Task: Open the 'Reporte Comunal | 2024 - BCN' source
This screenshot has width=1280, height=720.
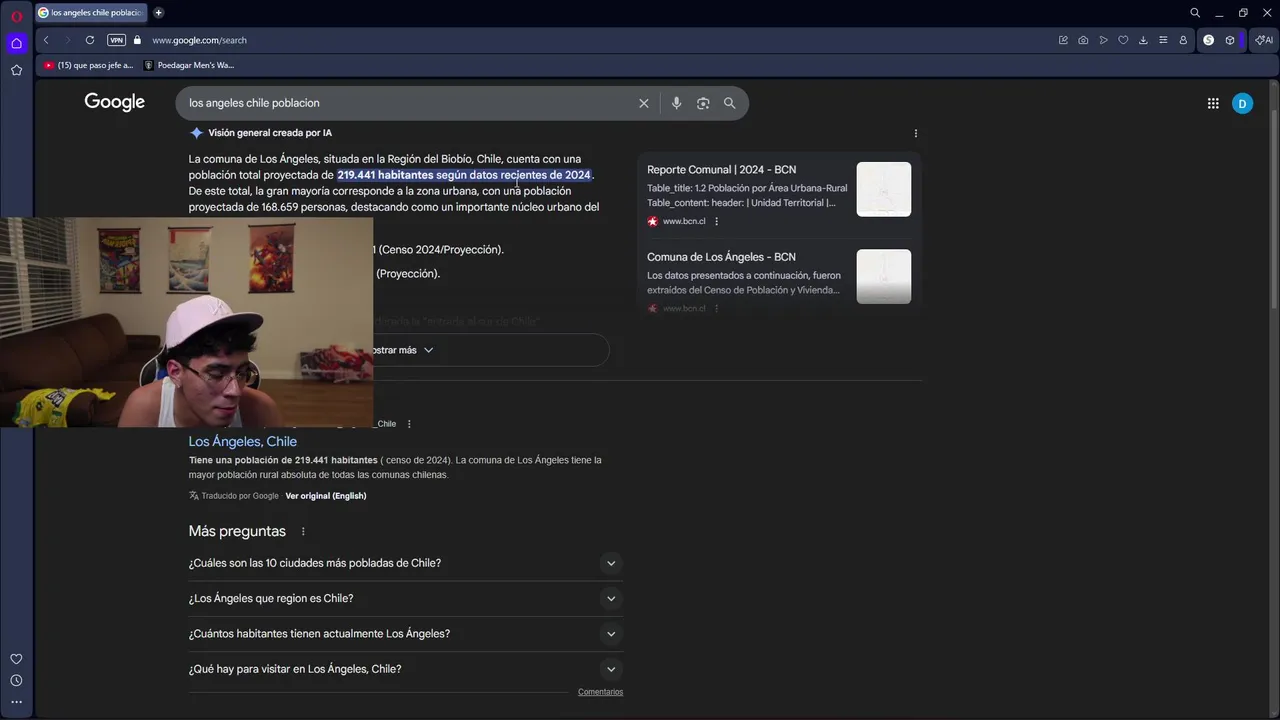Action: coord(721,170)
